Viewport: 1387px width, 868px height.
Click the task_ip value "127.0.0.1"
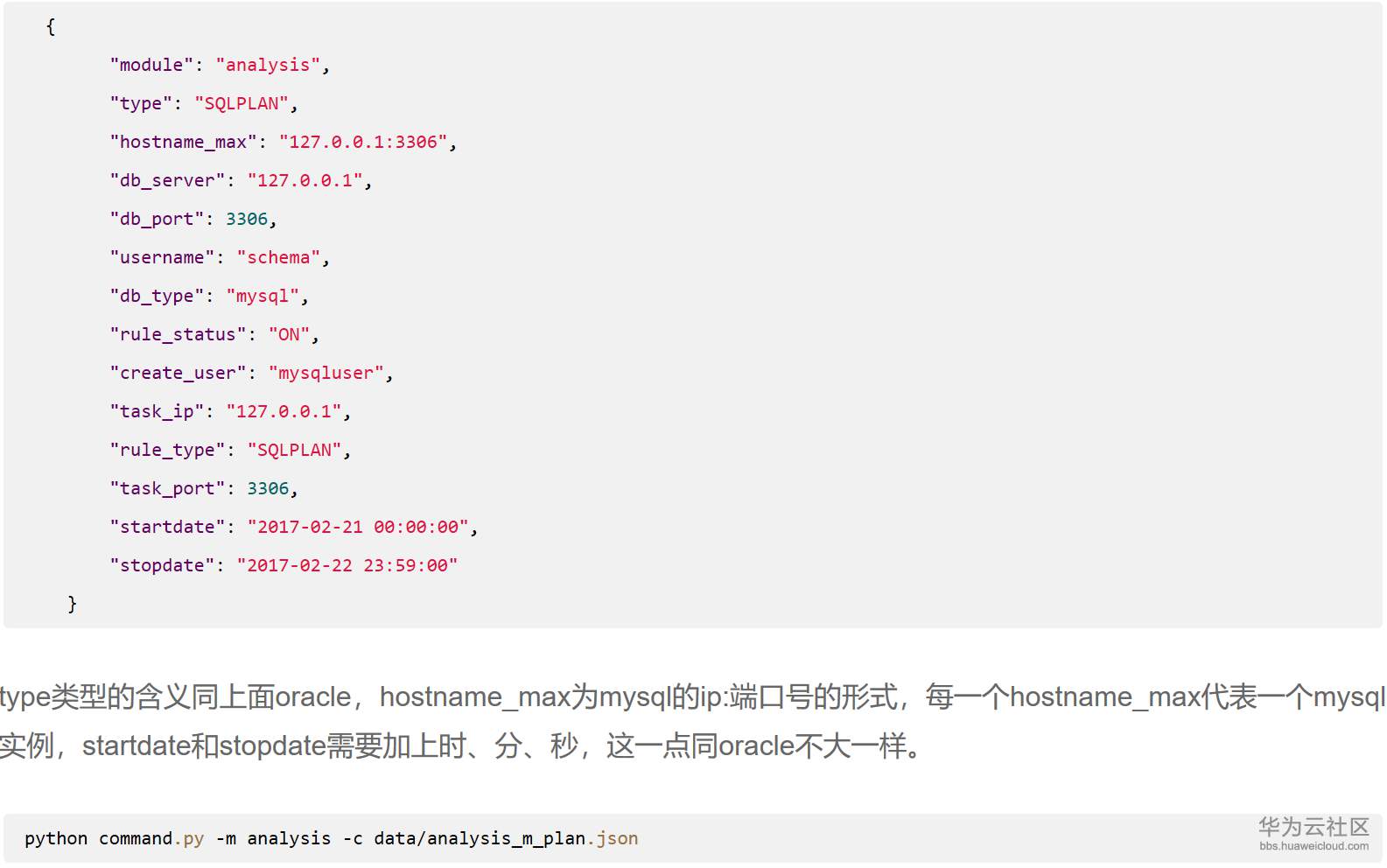coord(284,411)
